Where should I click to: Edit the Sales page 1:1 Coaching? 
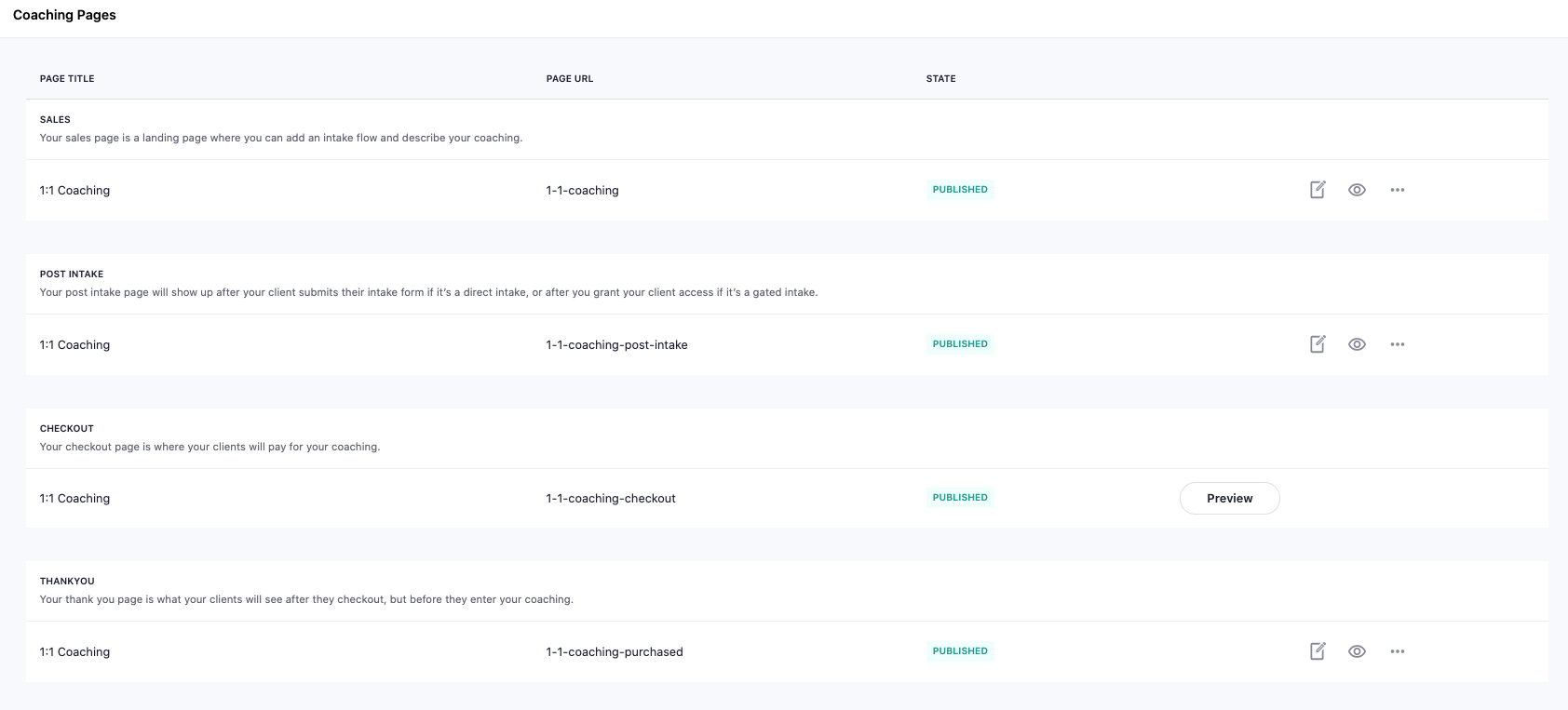1318,190
